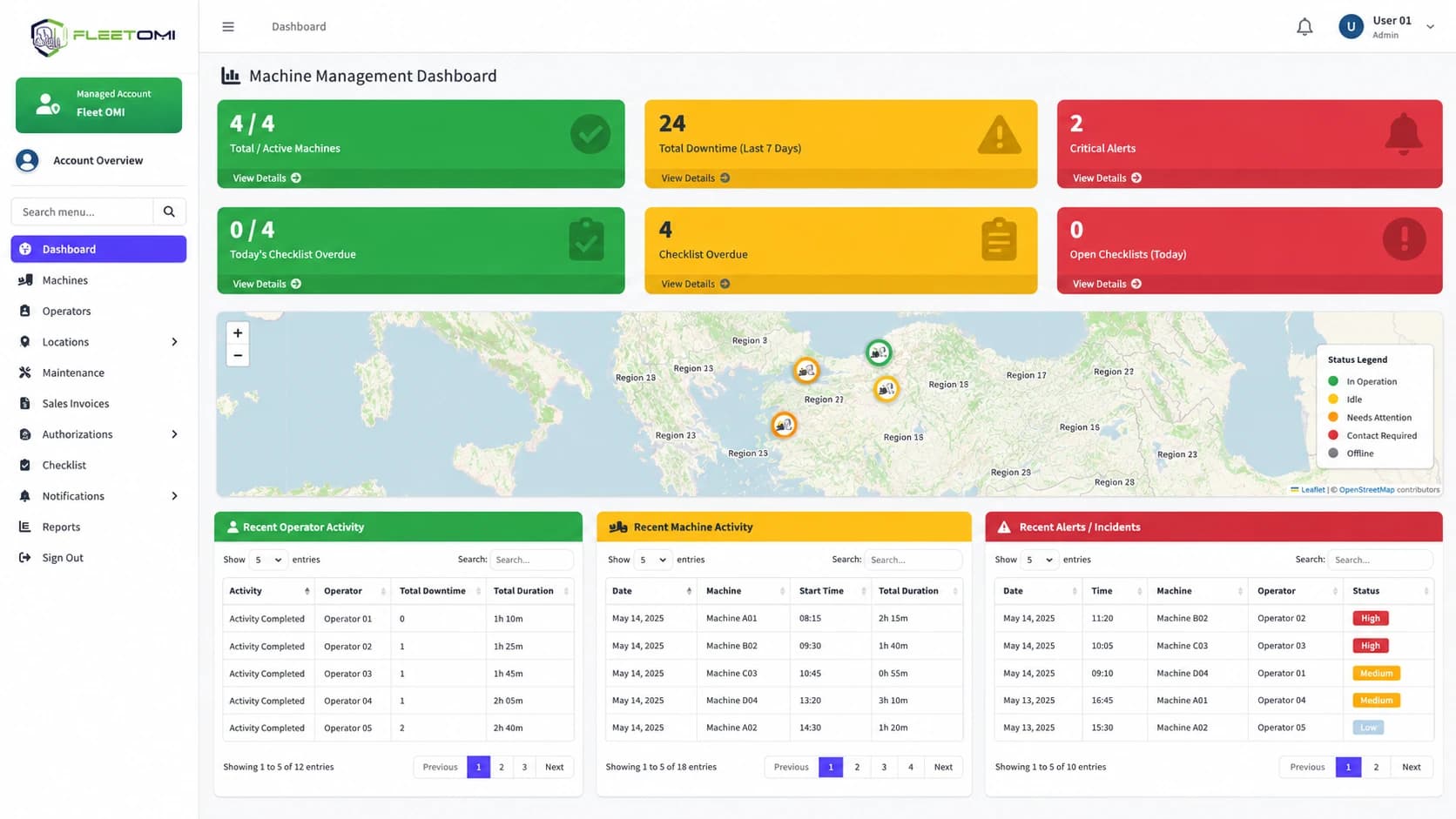Image resolution: width=1456 pixels, height=819 pixels.
Task: Go to Next page of Recent Alerts
Action: point(1411,767)
